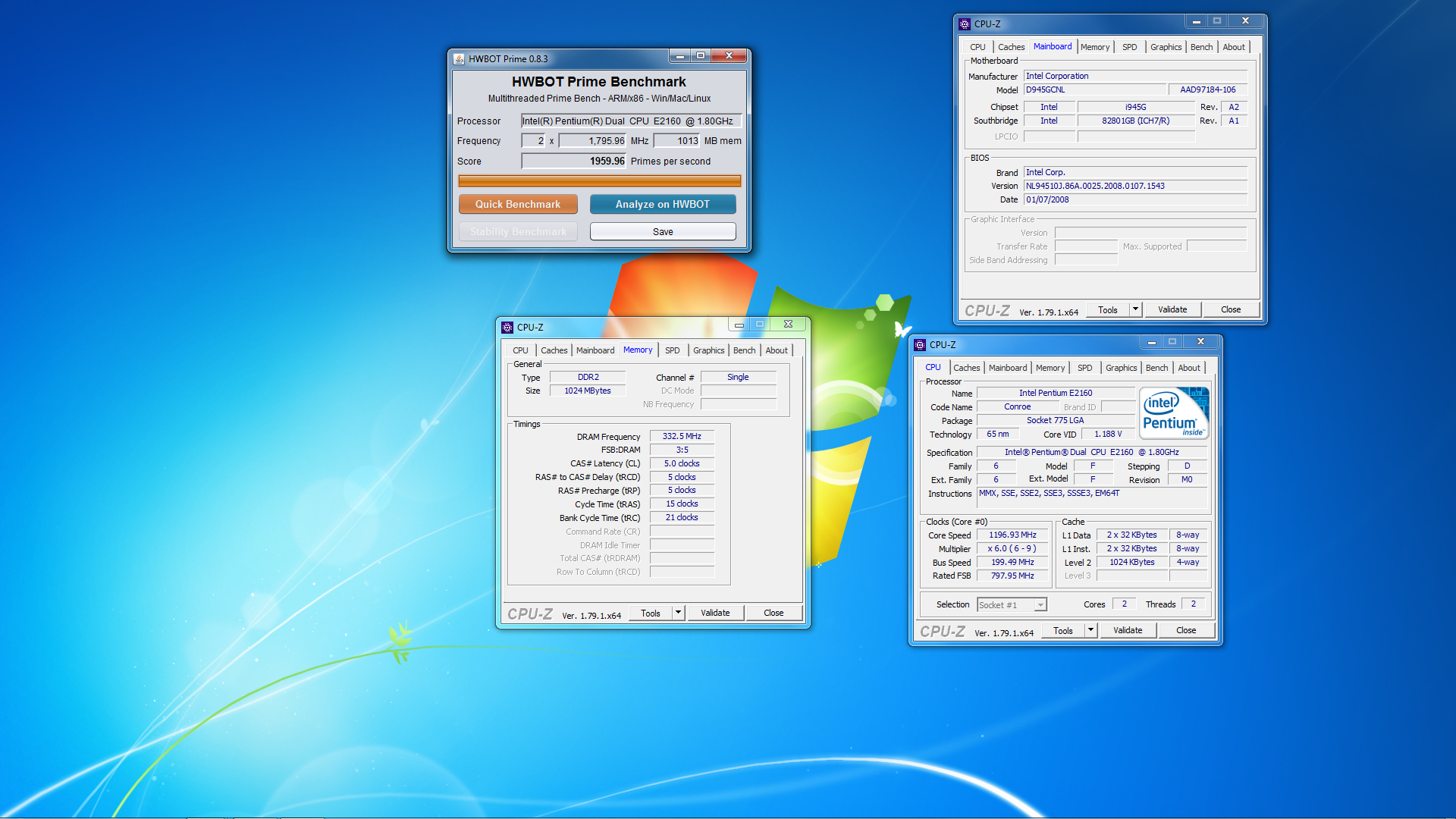This screenshot has height=819, width=1456.
Task: Start the Quick Benchmark
Action: click(518, 204)
